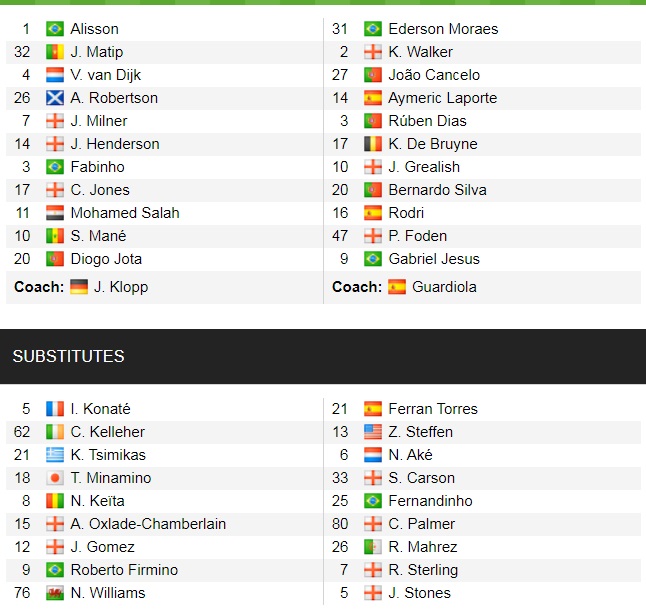Click the Brazil flag next to Alisson

coord(54,29)
